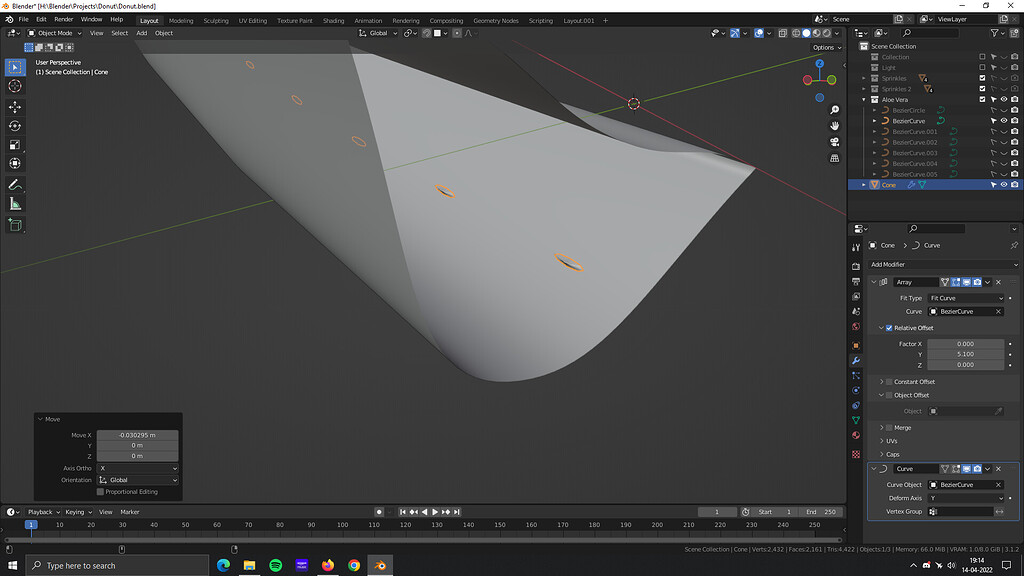
Task: Open the Particle properties tab
Action: tap(856, 376)
